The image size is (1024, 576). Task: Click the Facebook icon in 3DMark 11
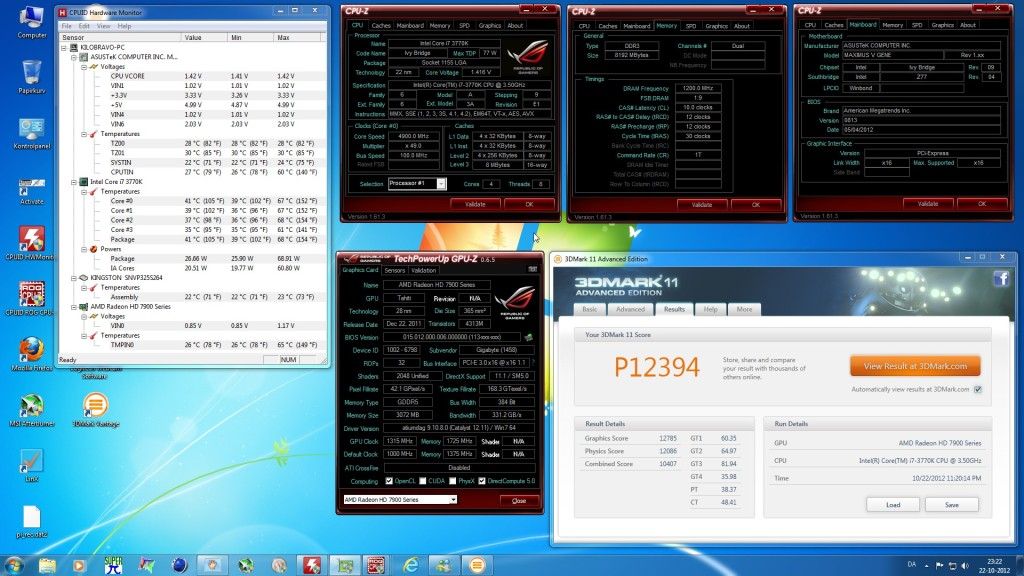pos(1001,279)
